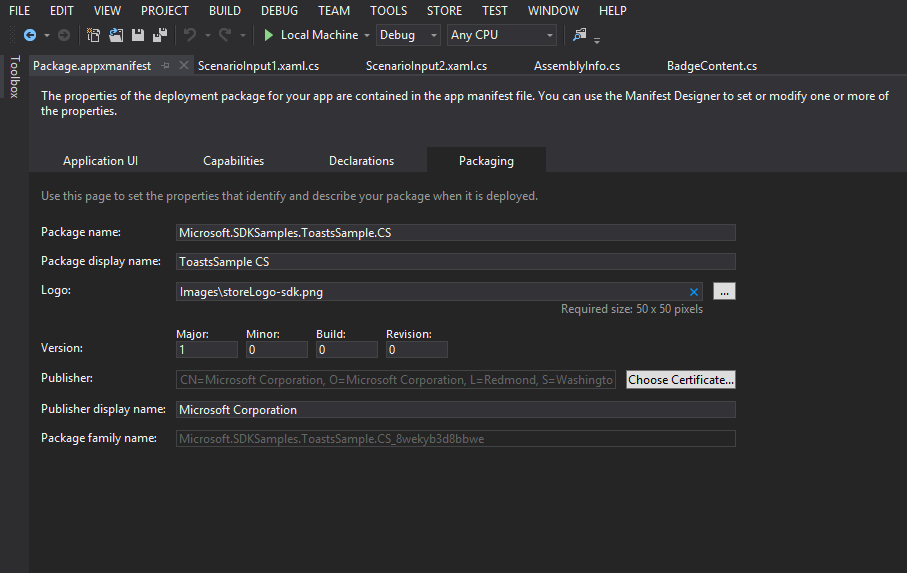Click the Major version field
The height and width of the screenshot is (573, 907).
(207, 349)
